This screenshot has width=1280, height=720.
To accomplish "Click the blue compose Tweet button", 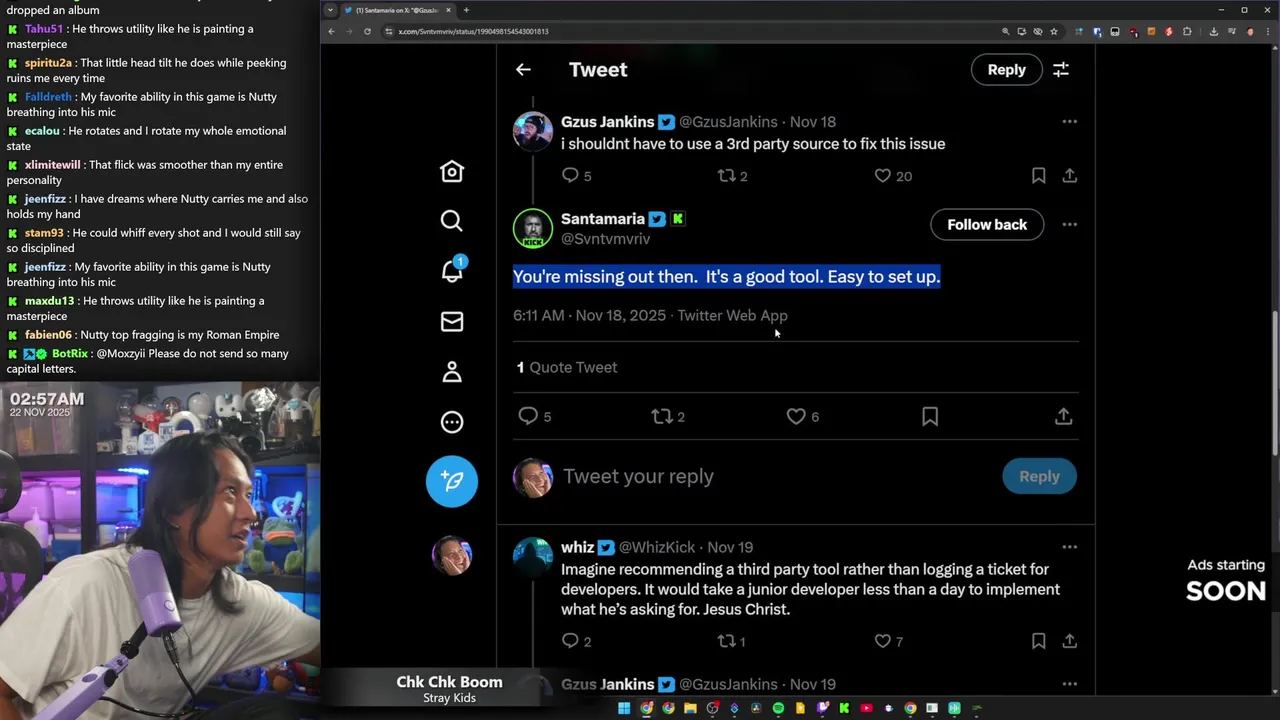I will (x=452, y=481).
